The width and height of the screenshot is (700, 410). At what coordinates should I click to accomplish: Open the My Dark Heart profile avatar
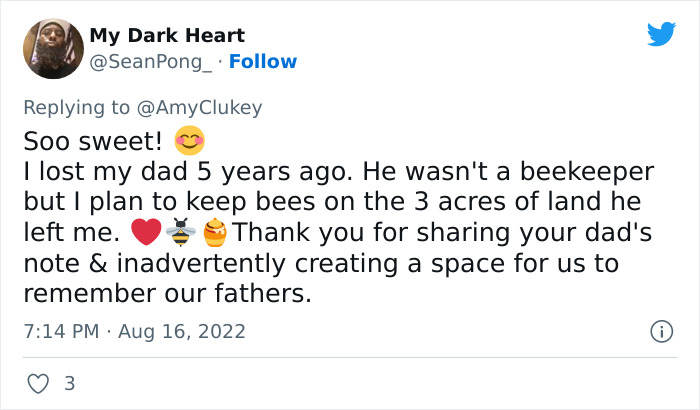(49, 46)
